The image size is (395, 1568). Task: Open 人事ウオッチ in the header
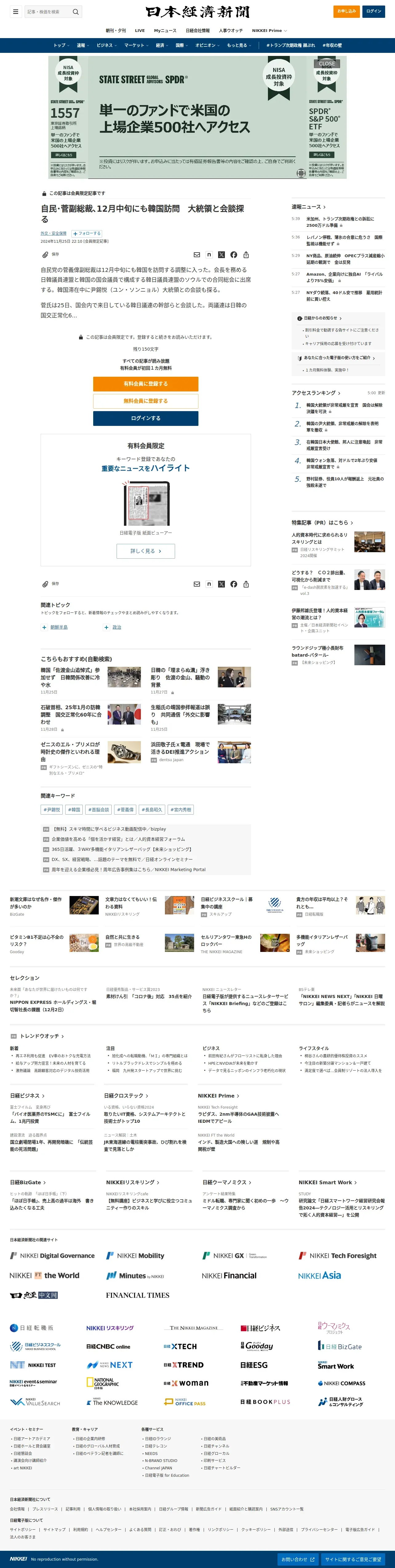point(230,30)
